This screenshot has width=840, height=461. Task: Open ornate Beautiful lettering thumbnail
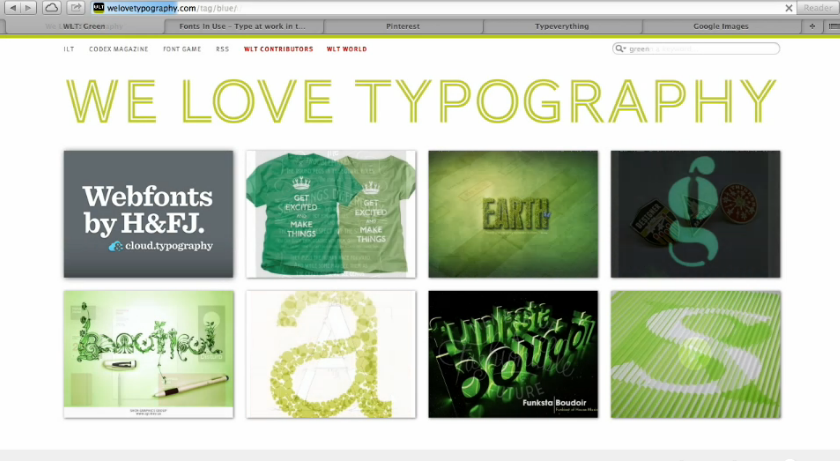[148, 354]
